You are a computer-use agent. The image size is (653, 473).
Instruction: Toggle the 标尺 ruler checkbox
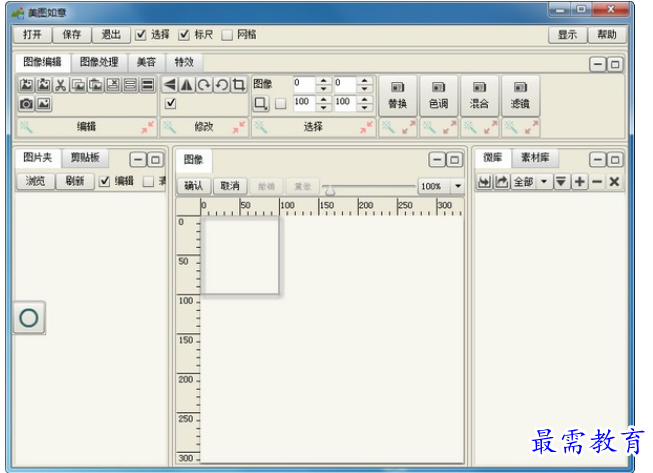coord(184,35)
